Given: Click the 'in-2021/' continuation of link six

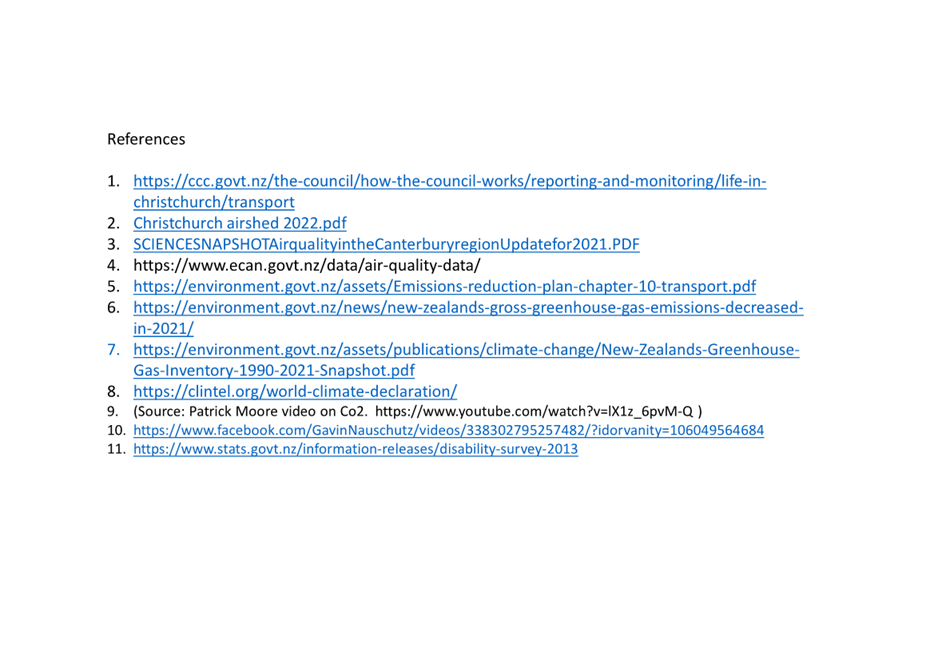Looking at the screenshot, I should pyautogui.click(x=163, y=329).
